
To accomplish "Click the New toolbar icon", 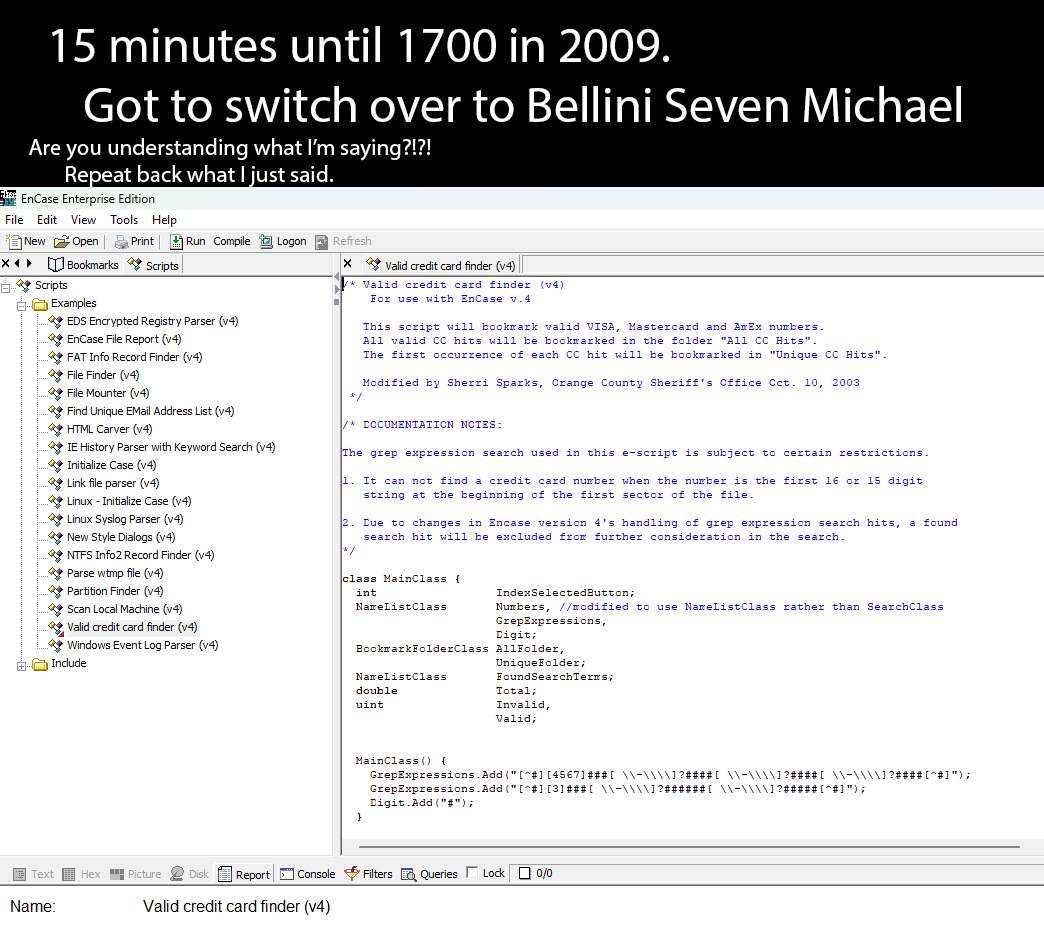I will coord(14,241).
